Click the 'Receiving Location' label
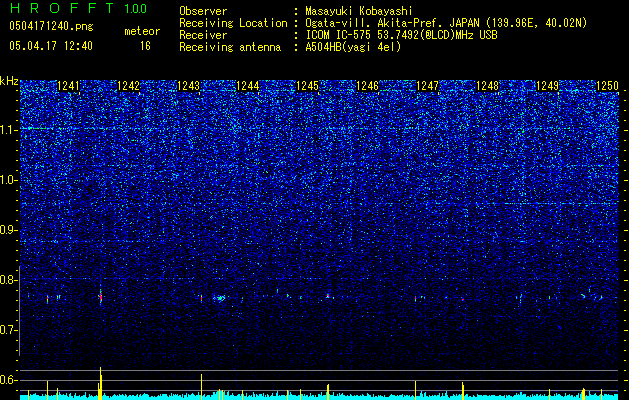Viewport: 629px width, 400px height. tap(233, 23)
